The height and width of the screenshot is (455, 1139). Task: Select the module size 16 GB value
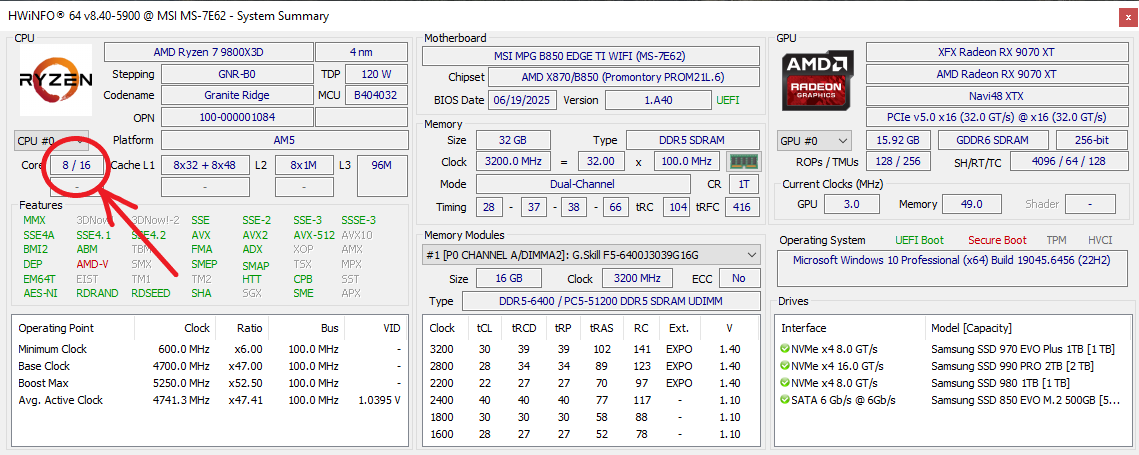[x=508, y=278]
